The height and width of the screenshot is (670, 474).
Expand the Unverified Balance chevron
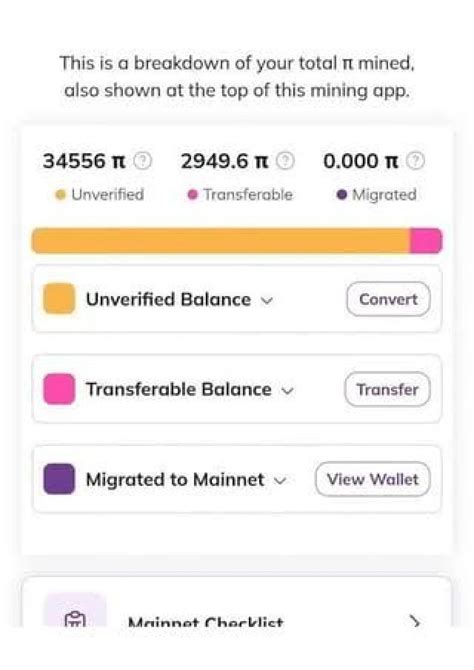pyautogui.click(x=267, y=300)
